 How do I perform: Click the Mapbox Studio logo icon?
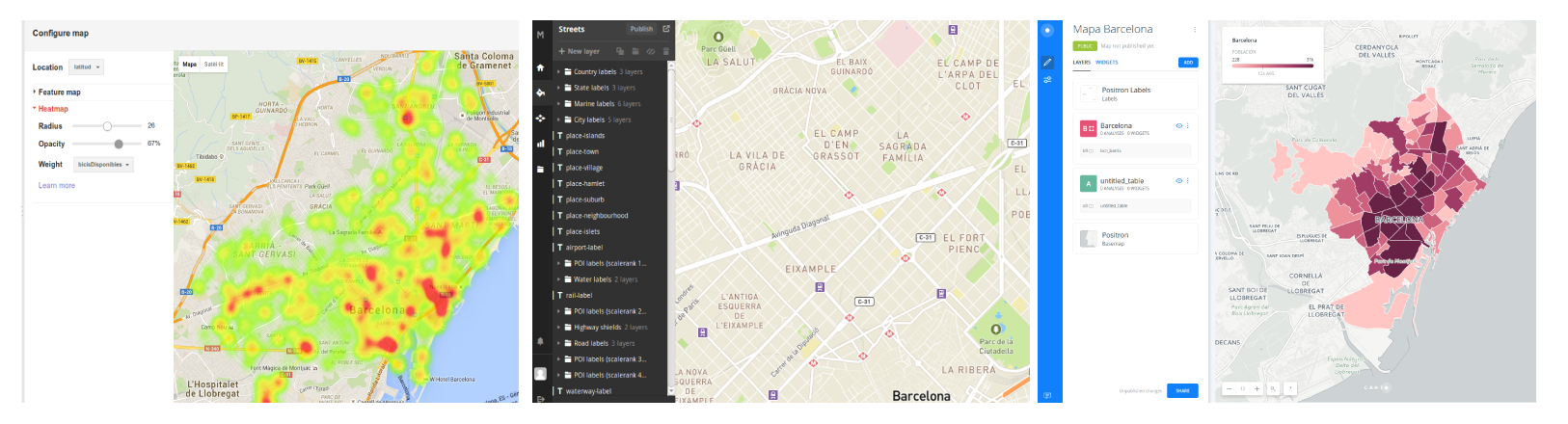tap(540, 34)
